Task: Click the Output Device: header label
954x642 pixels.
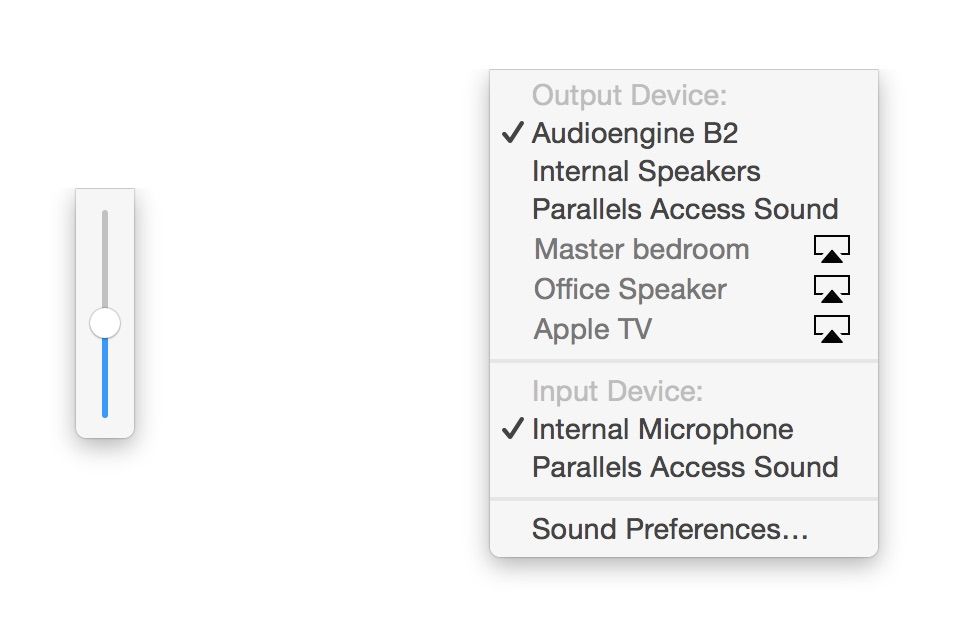Action: click(x=629, y=95)
